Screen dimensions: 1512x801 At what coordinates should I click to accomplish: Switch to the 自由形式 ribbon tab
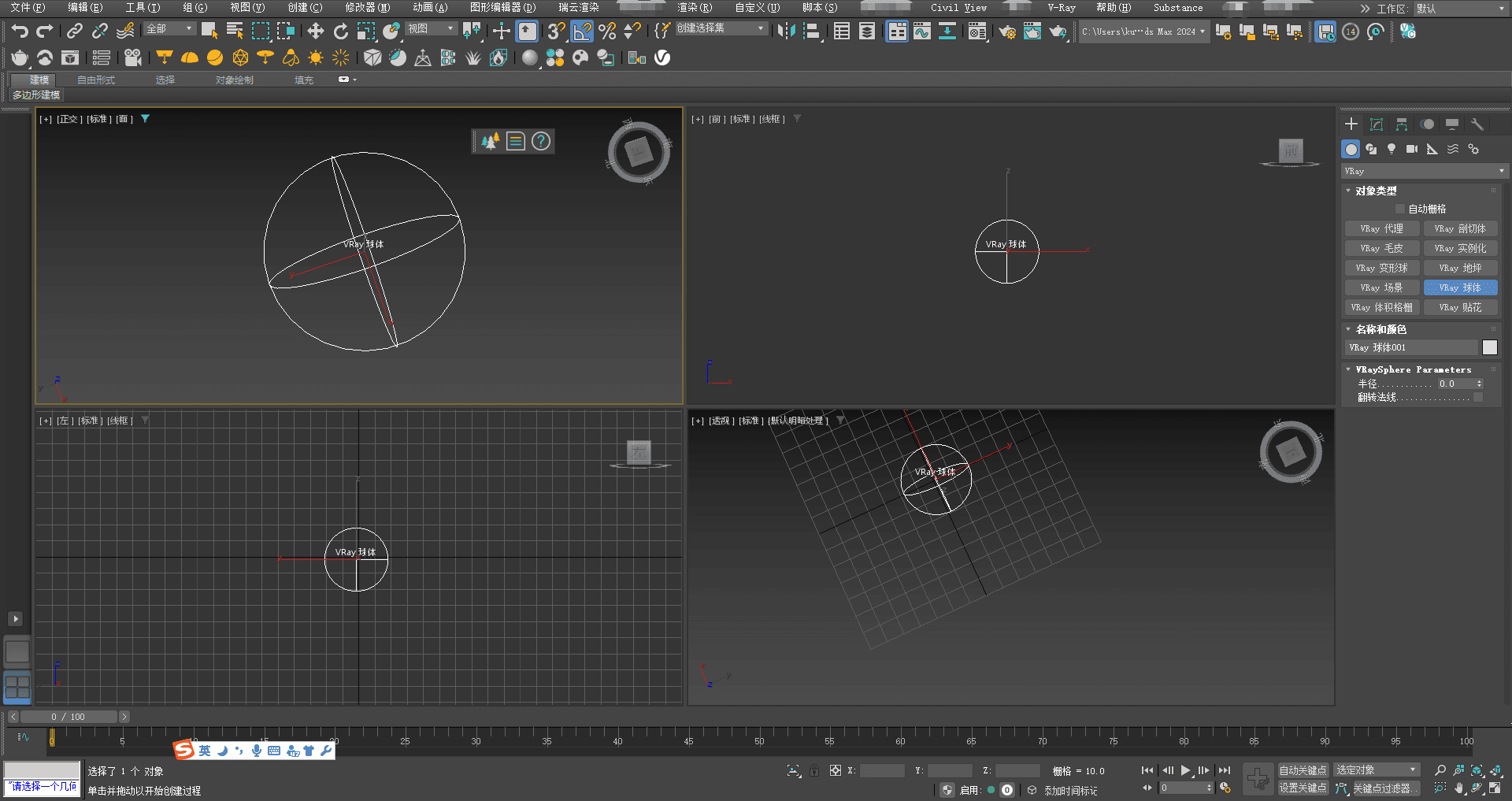pyautogui.click(x=96, y=80)
